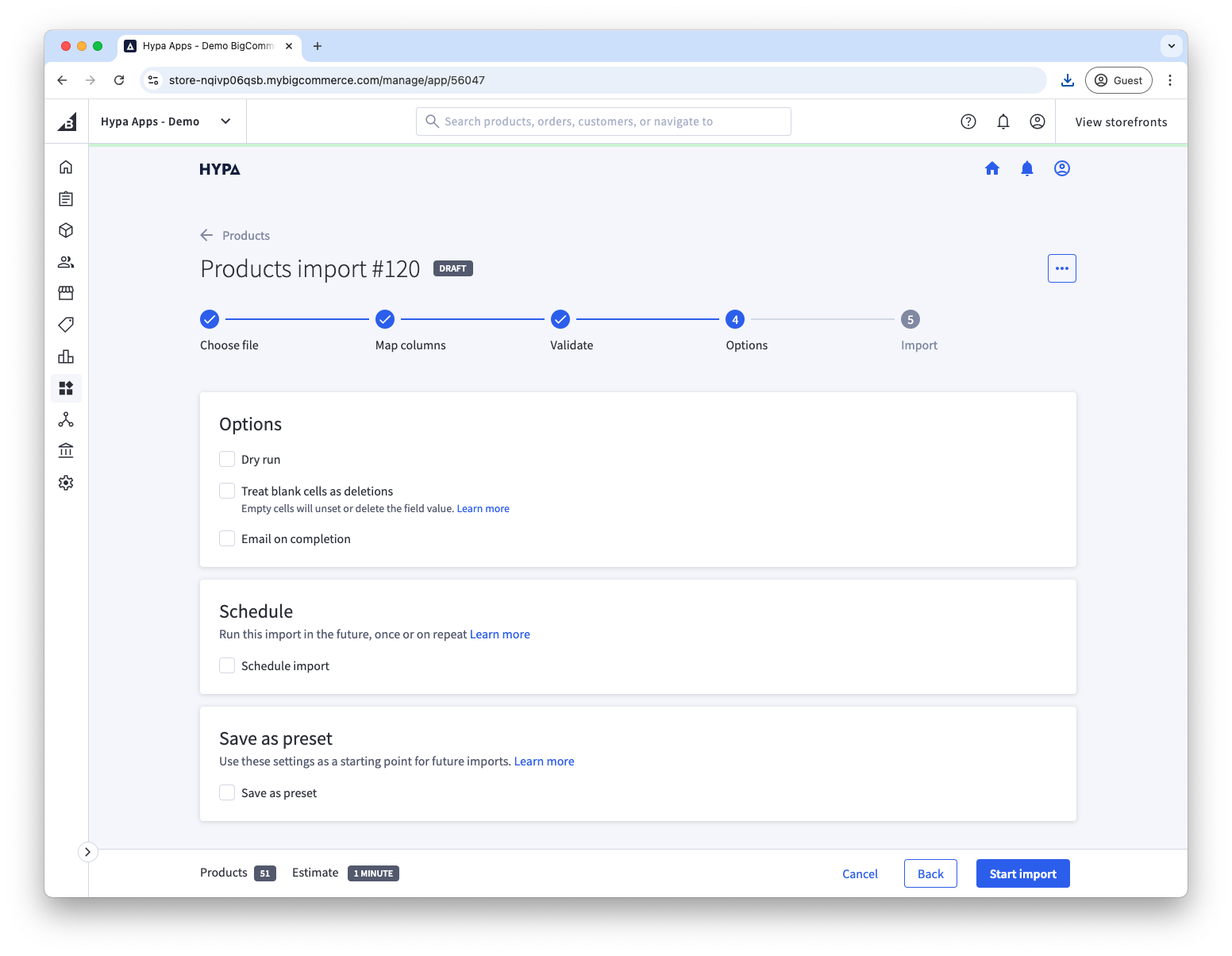Open Analytics bar chart icon
The height and width of the screenshot is (956, 1232).
click(66, 357)
